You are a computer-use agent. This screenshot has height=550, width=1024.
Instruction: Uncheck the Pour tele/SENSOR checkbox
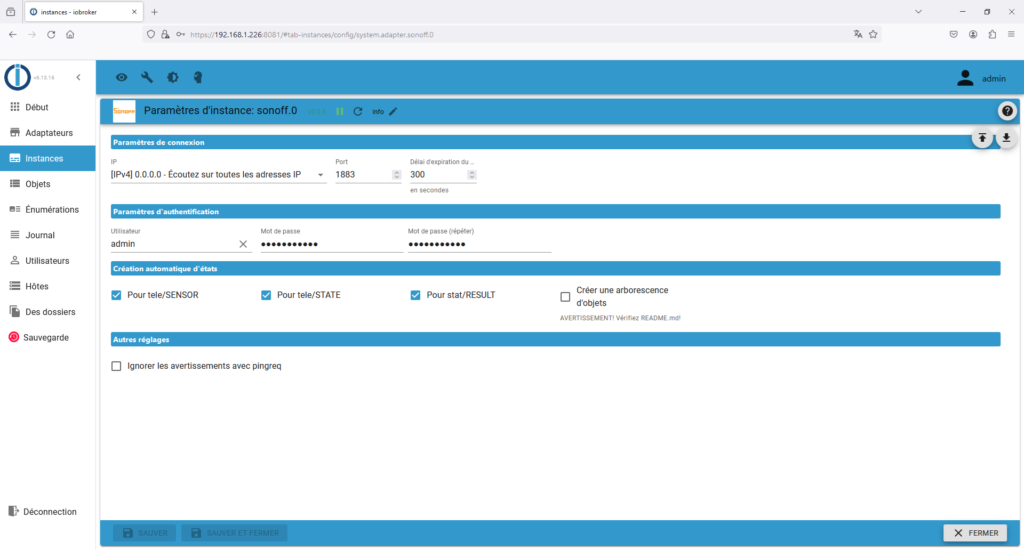117,295
